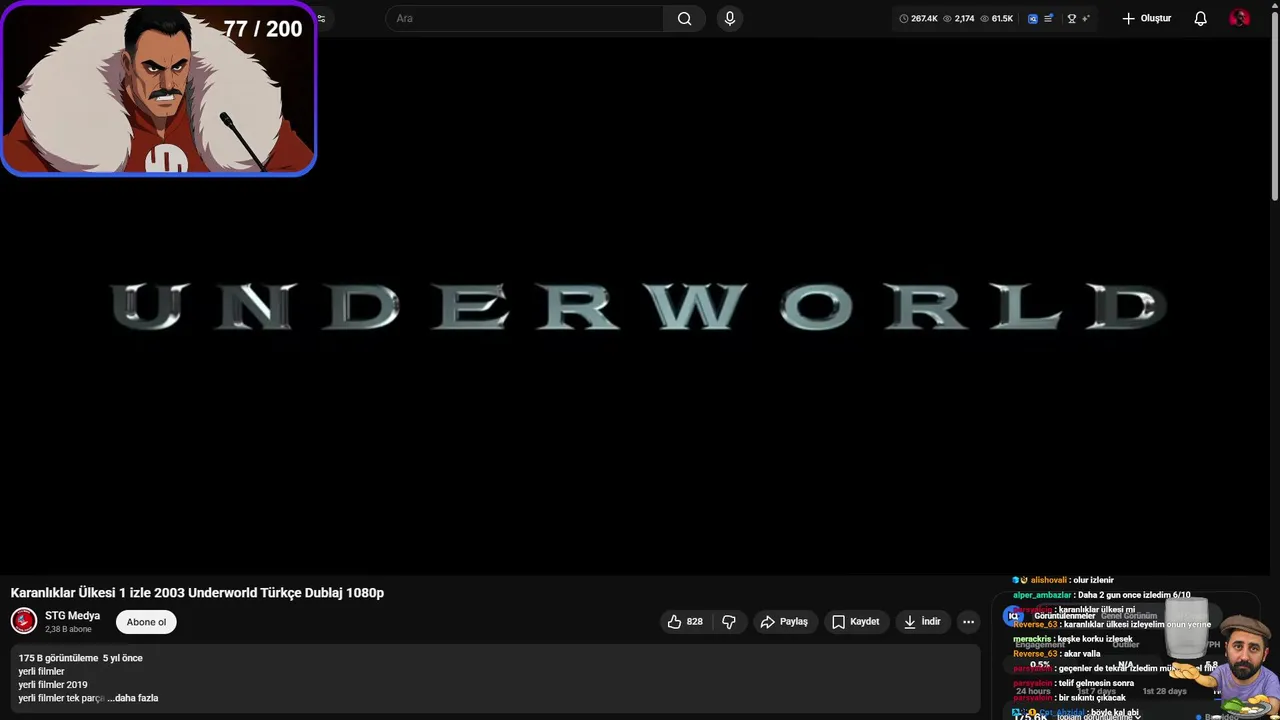Viewport: 1280px width, 720px height.
Task: Download the video with İndir
Action: click(922, 622)
